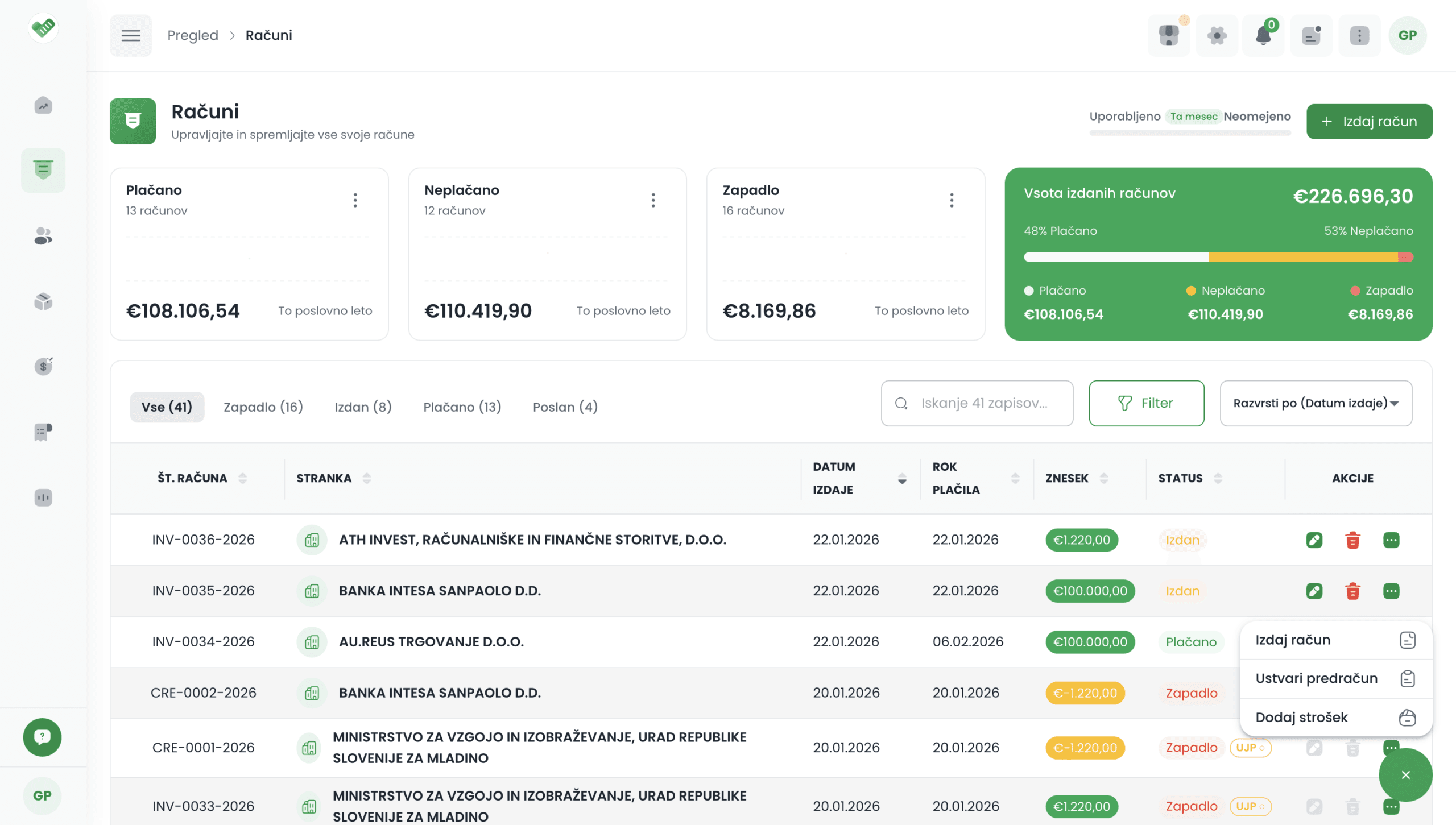Click the green help chat bubble icon
Viewport: 1456px width, 825px height.
click(x=42, y=737)
